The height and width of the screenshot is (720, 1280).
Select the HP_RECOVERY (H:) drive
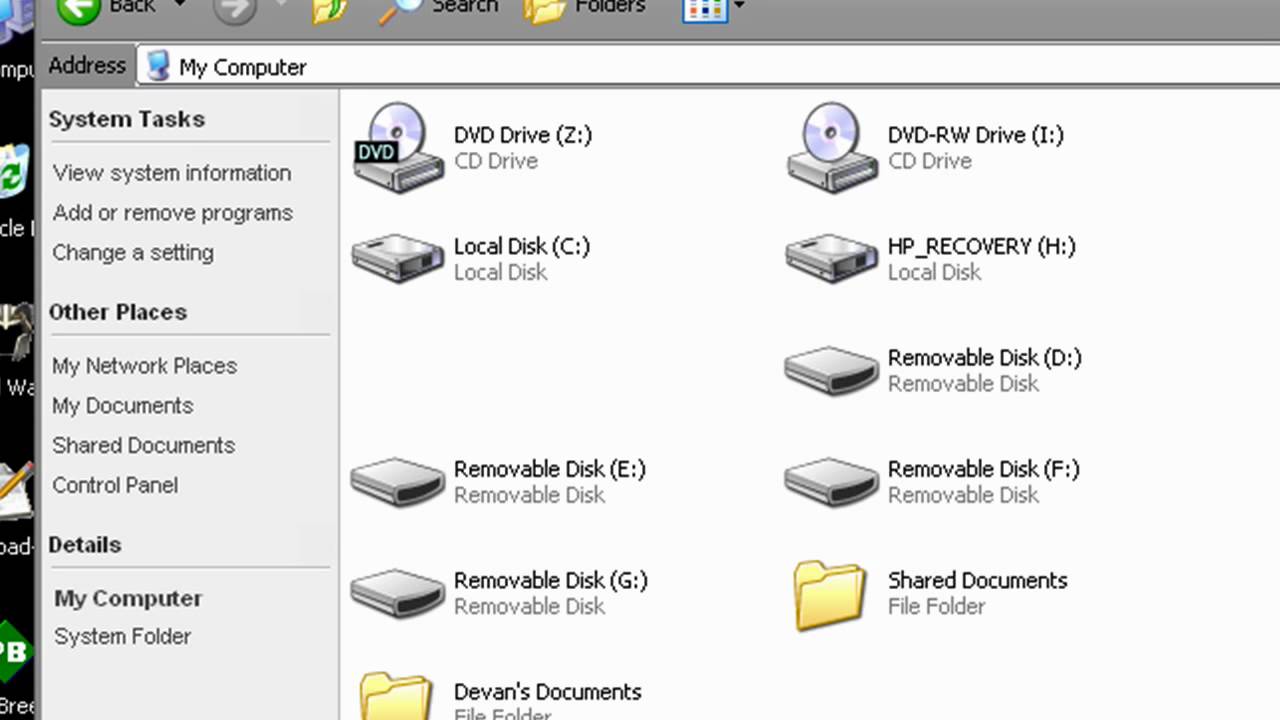coord(931,258)
